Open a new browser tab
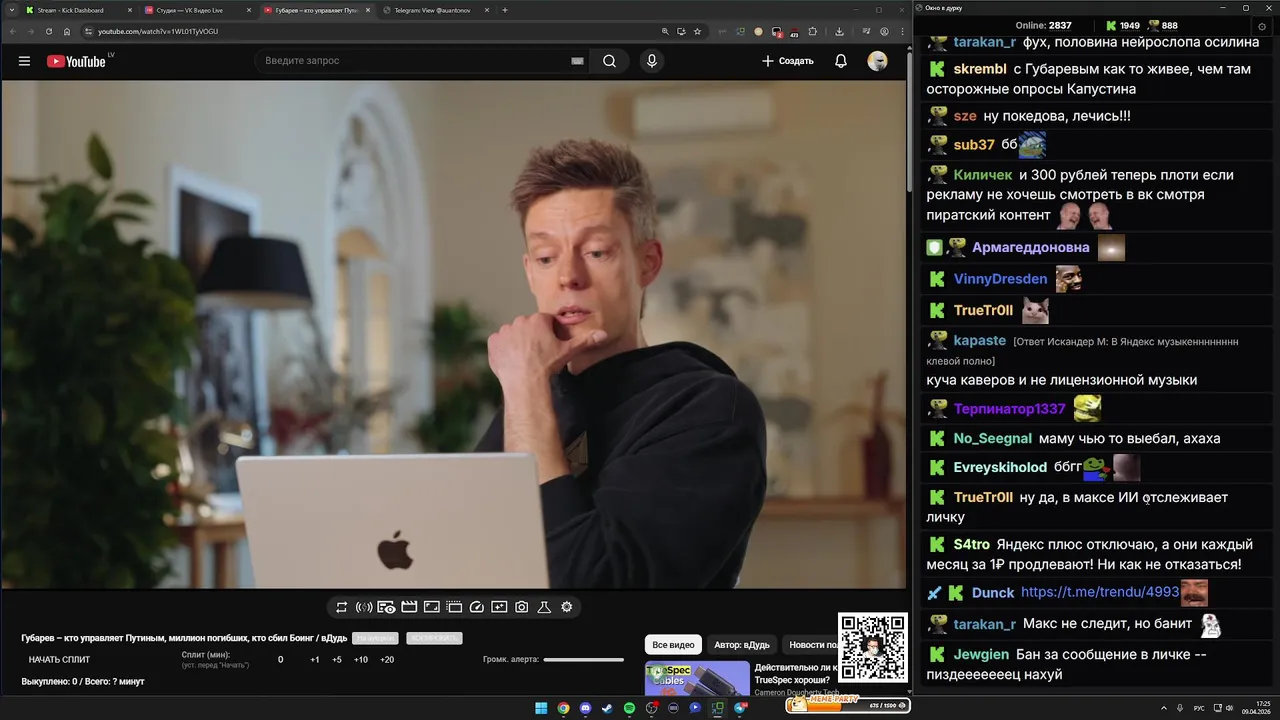This screenshot has height=720, width=1280. point(505,10)
